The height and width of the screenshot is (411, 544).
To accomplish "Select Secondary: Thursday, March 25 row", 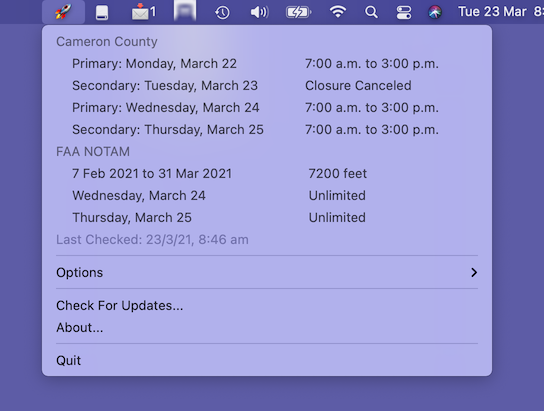I will [267, 130].
